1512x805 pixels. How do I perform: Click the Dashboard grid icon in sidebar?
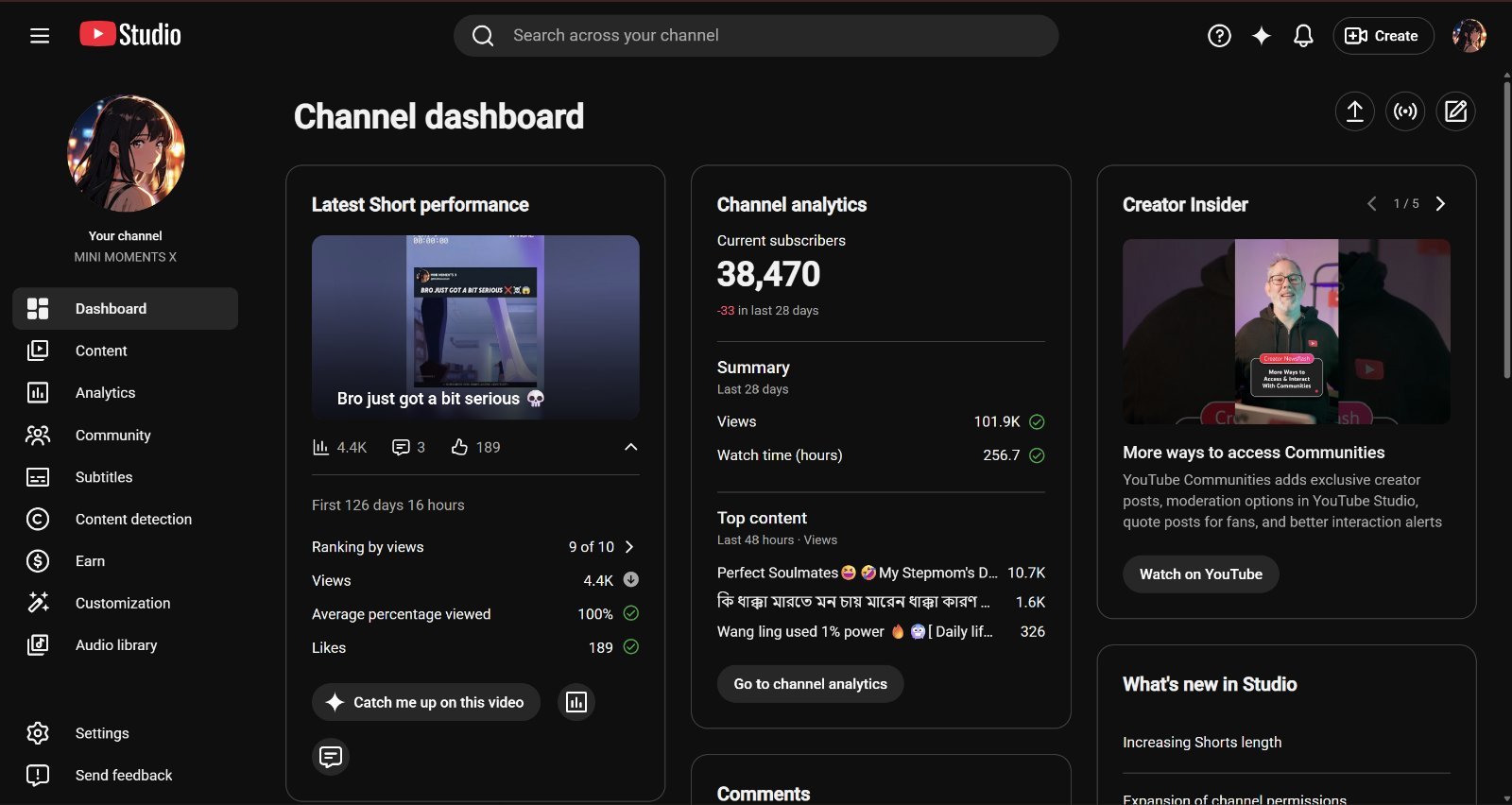click(x=38, y=309)
